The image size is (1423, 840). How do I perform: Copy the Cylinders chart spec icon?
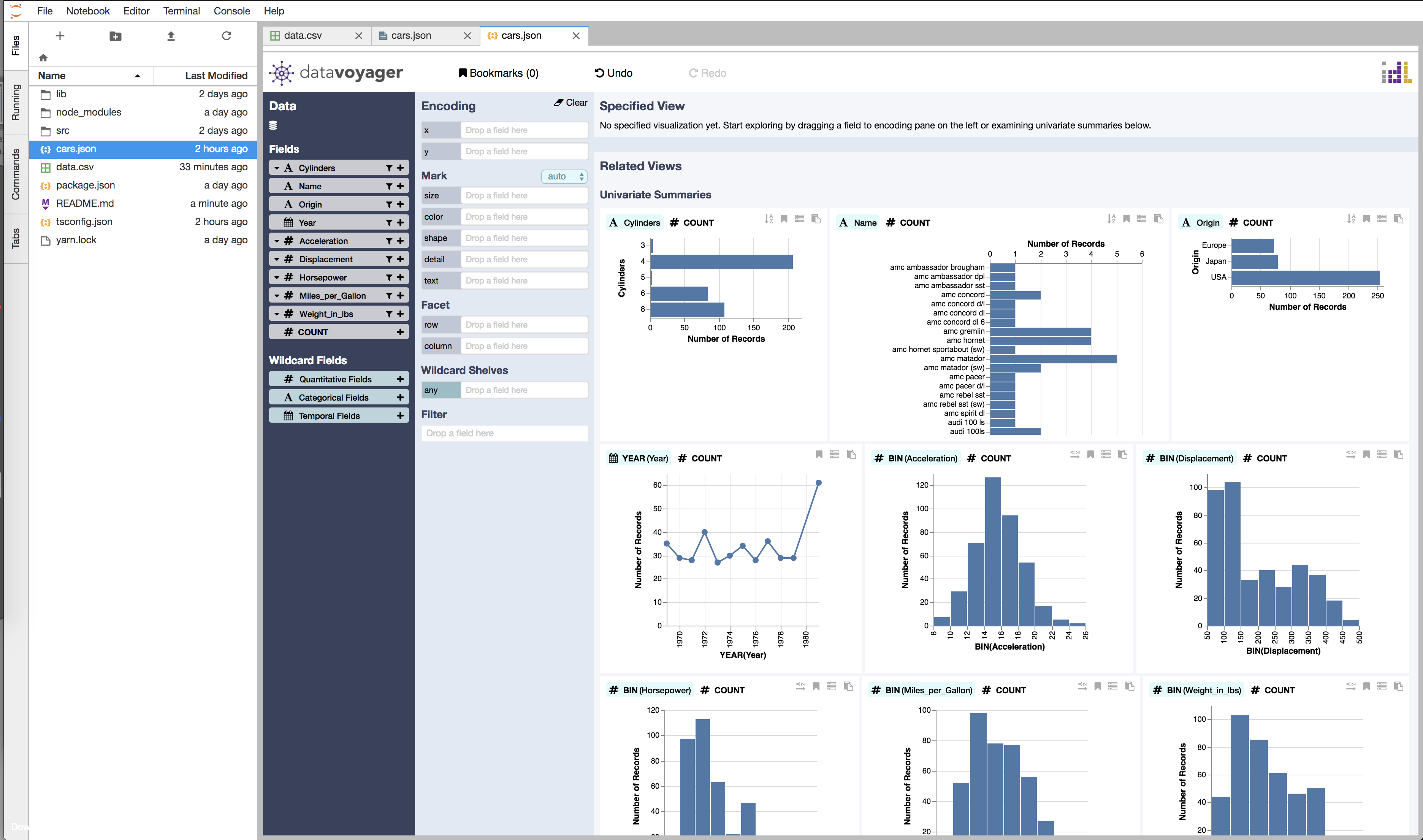816,219
